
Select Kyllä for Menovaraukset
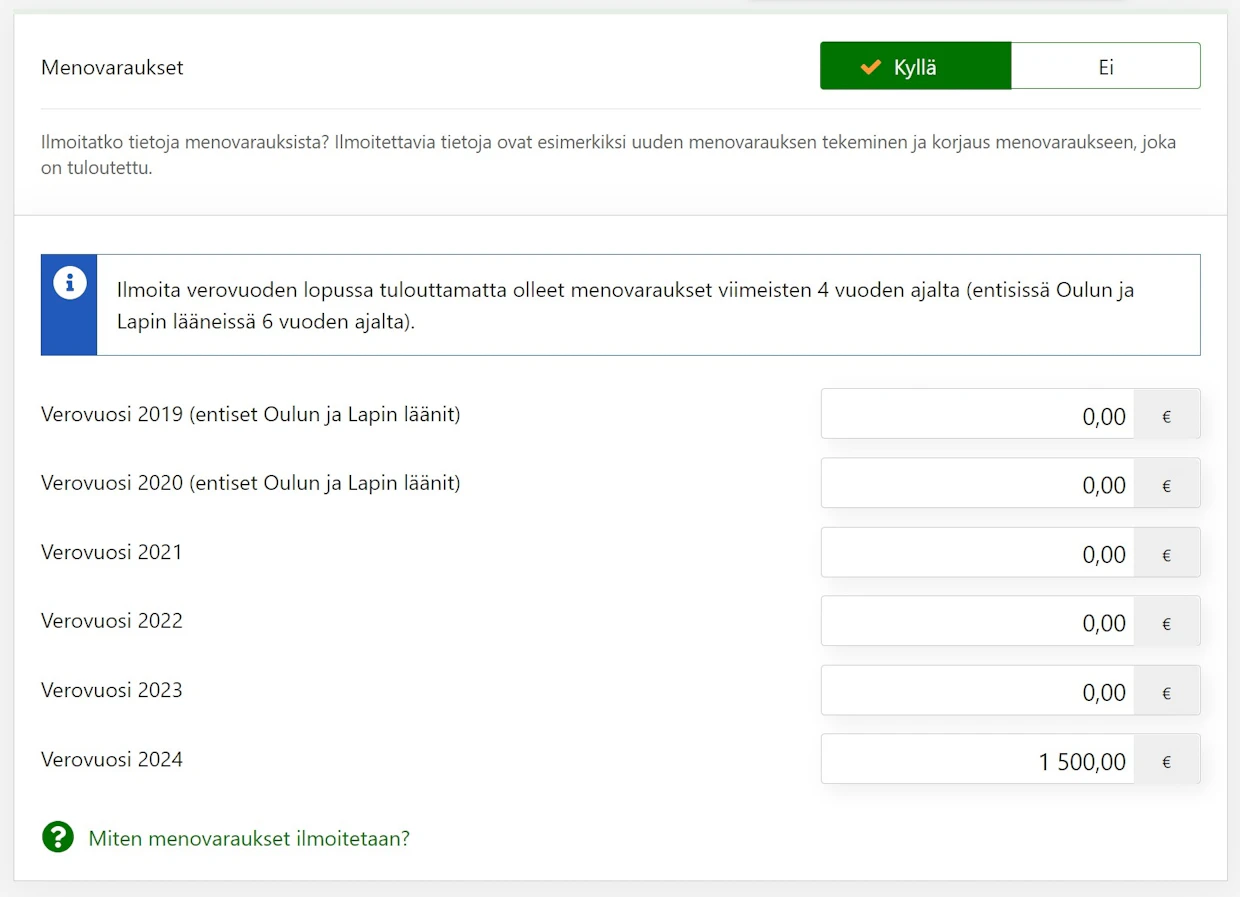coord(915,66)
